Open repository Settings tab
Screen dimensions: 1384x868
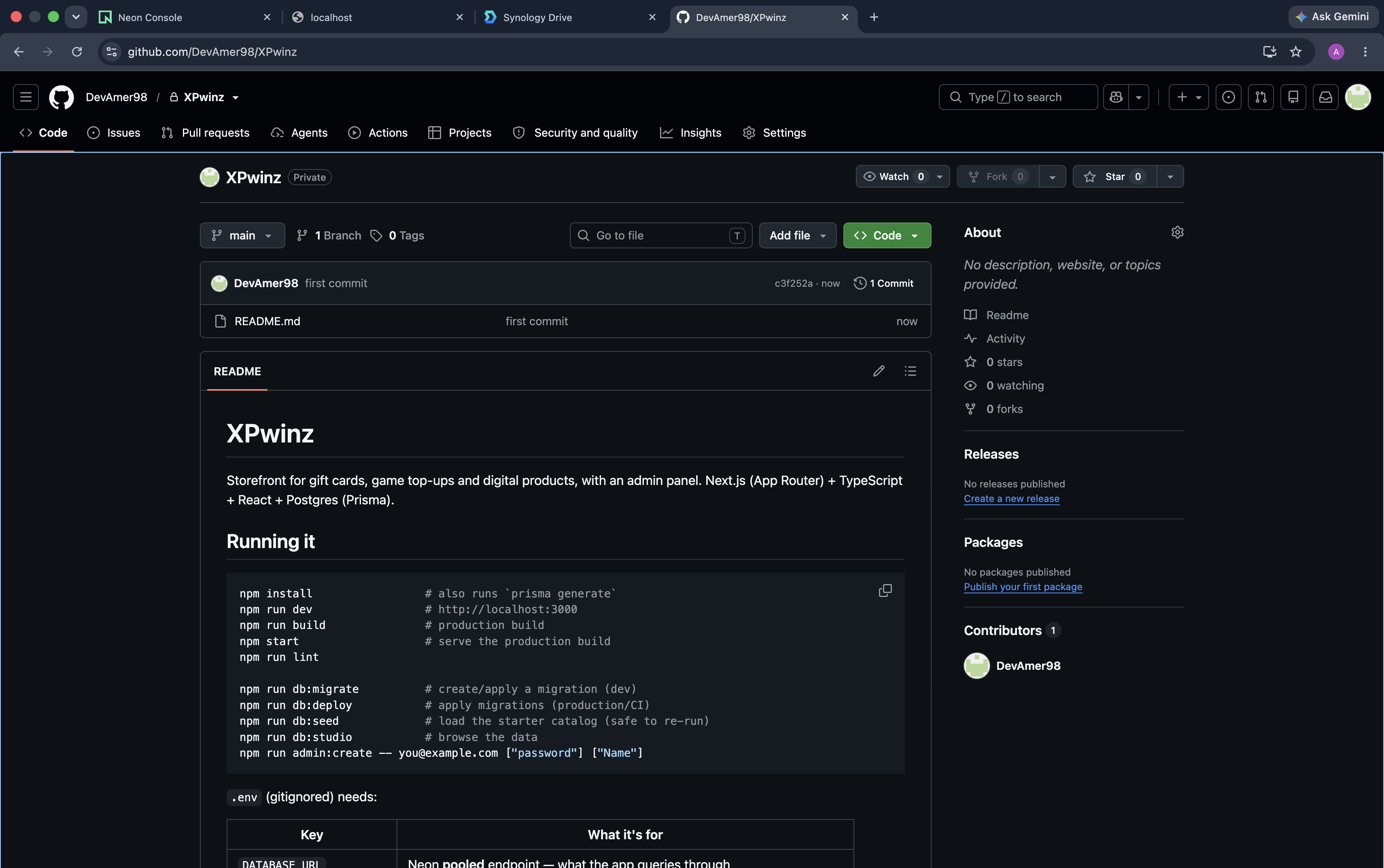[775, 133]
